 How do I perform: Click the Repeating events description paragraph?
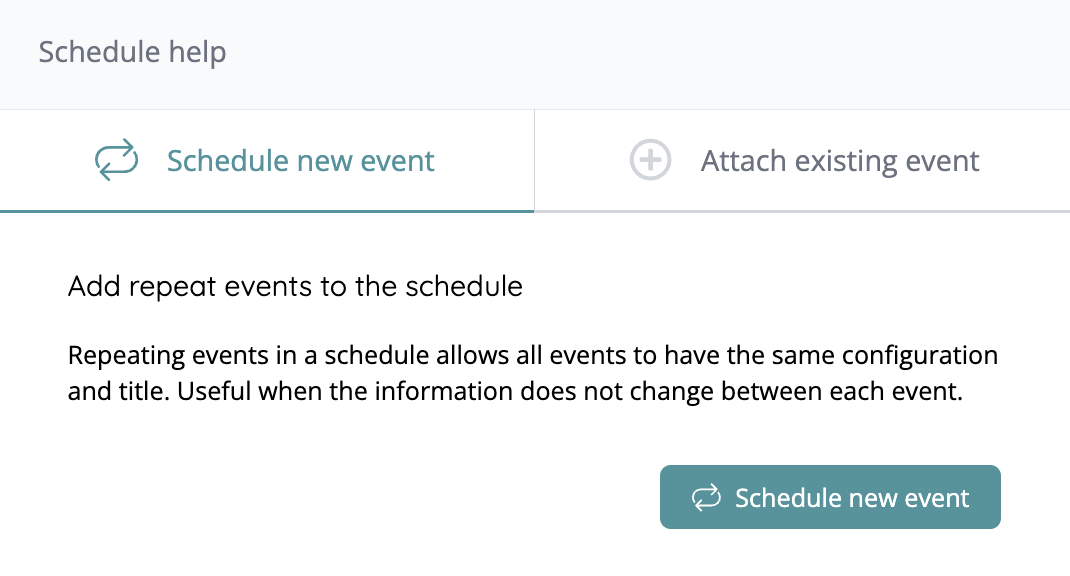[x=532, y=373]
